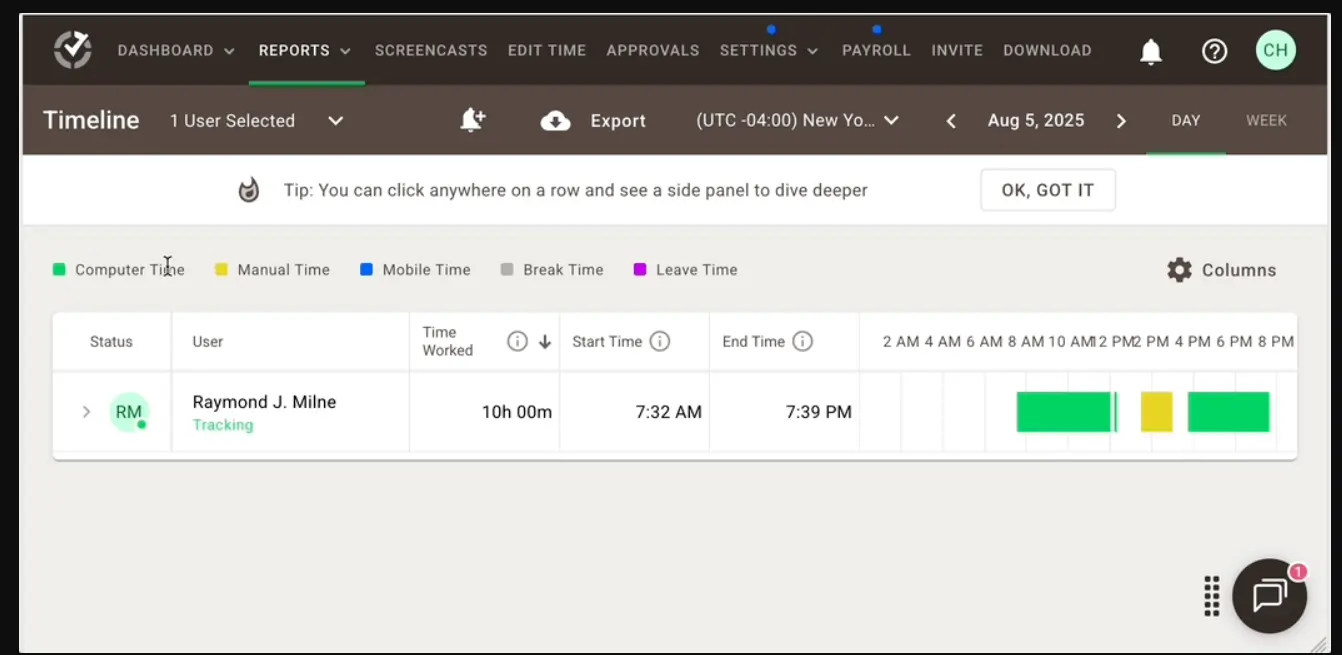Click the 7:39 PM end time
This screenshot has height=655, width=1342.
818,412
